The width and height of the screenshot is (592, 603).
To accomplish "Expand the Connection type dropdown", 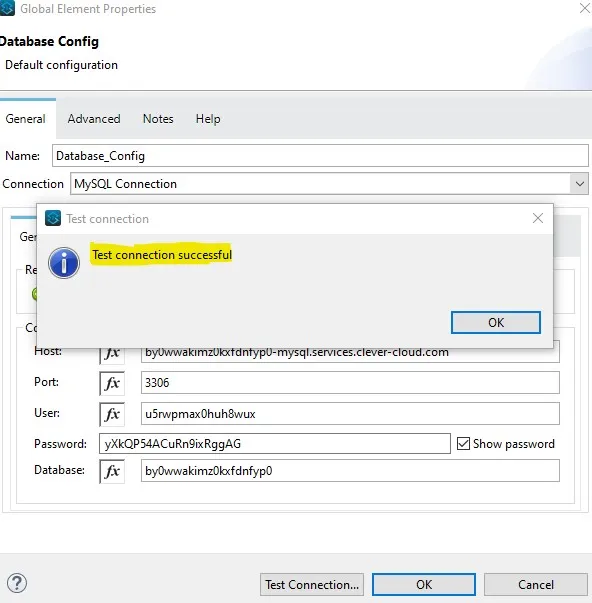I will coord(580,184).
